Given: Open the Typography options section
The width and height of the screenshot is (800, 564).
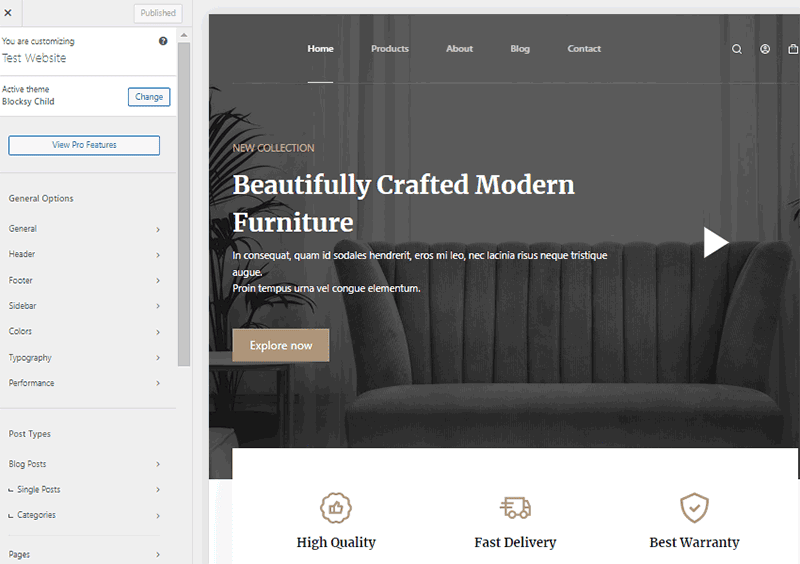Looking at the screenshot, I should pyautogui.click(x=84, y=357).
